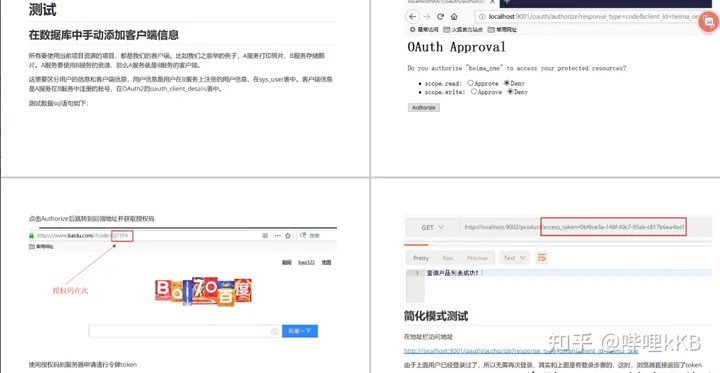Toggle the orange line-wrap icon
720x373 pixels.
click(x=542, y=258)
